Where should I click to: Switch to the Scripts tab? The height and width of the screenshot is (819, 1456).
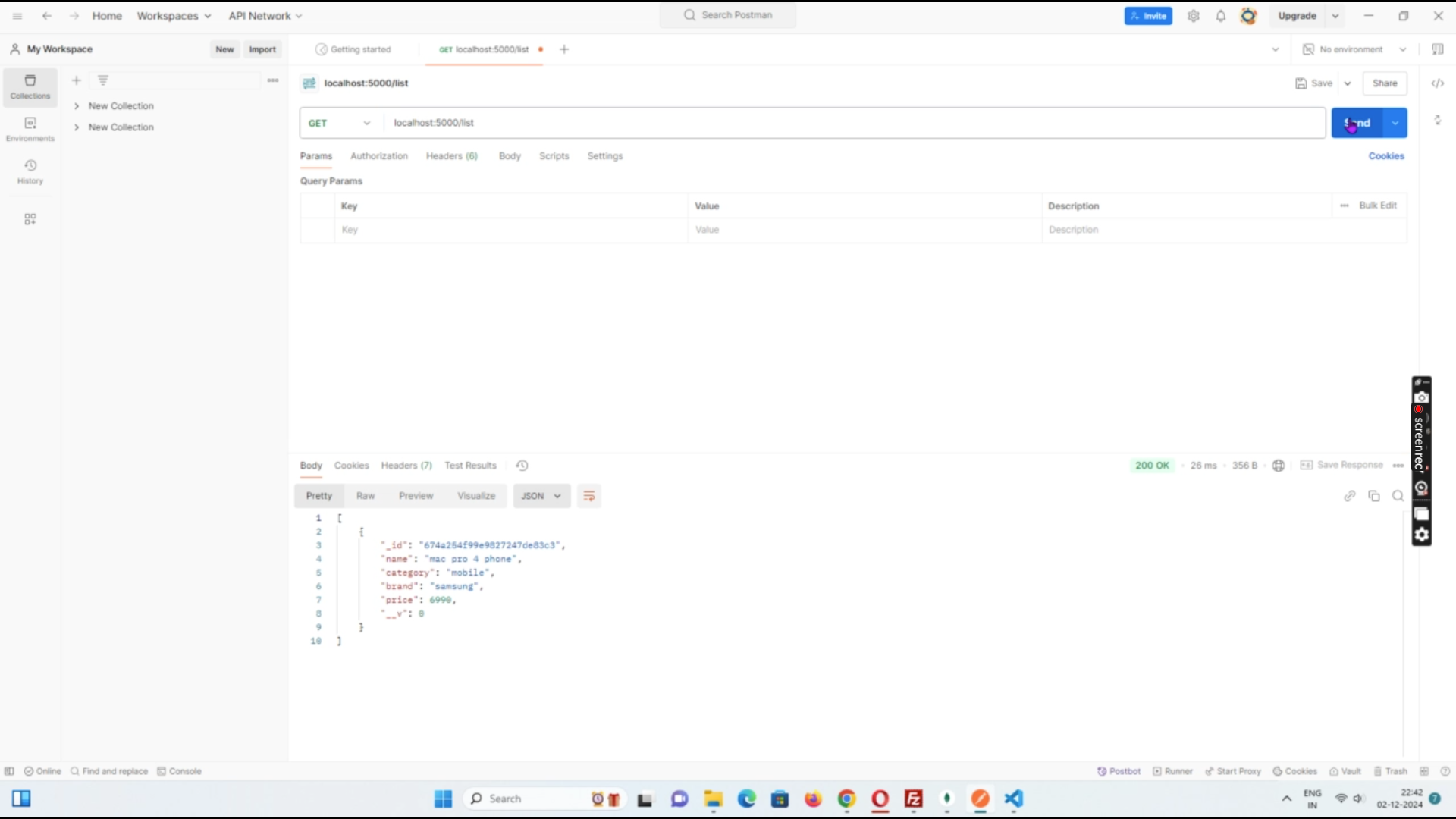[x=554, y=156]
